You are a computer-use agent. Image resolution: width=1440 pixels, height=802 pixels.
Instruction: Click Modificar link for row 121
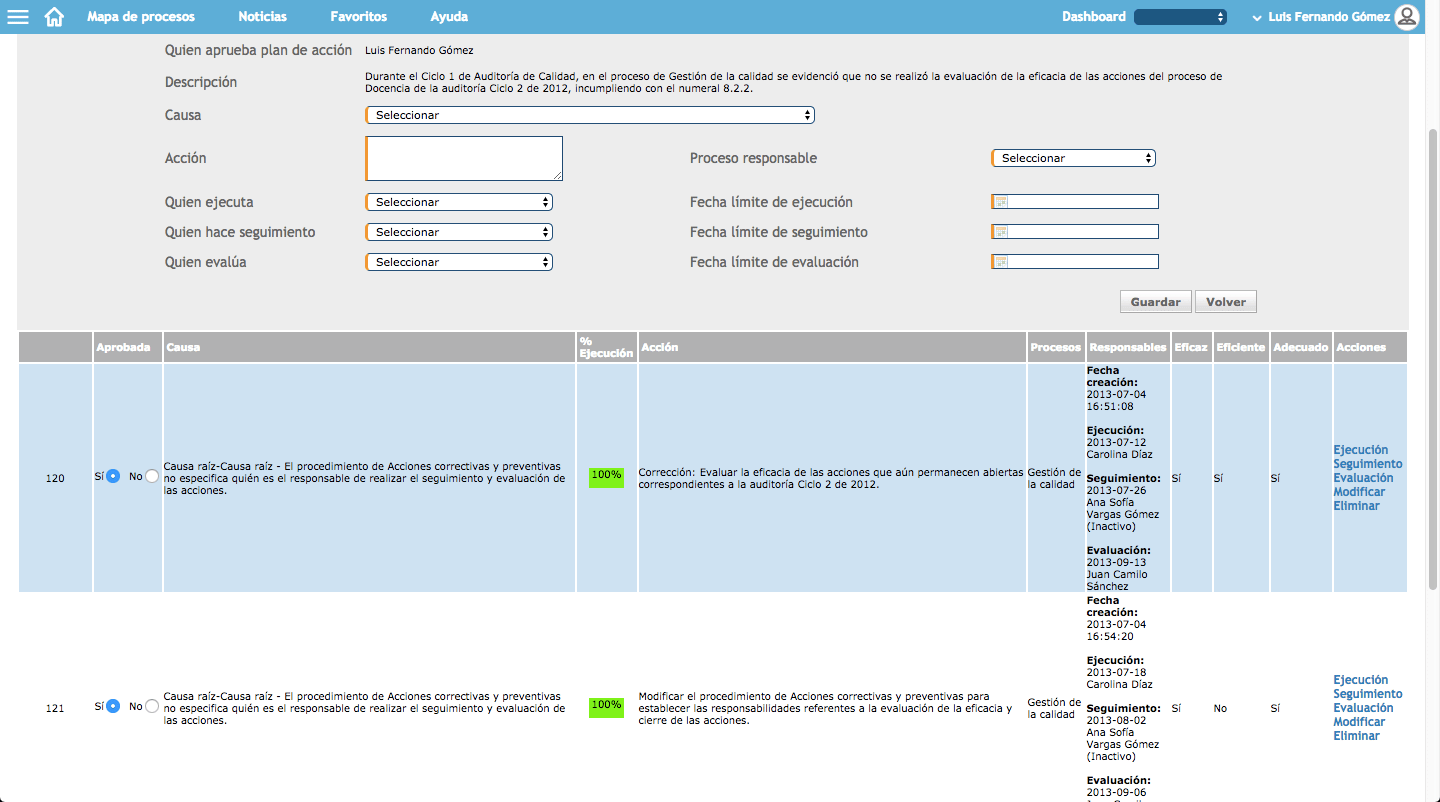pyautogui.click(x=1359, y=722)
